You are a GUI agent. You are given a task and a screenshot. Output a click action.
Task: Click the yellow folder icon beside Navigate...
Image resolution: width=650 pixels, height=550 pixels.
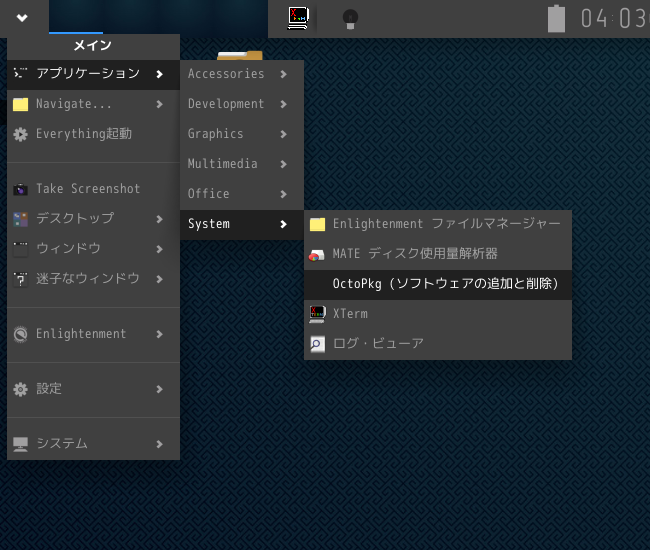coord(20,104)
